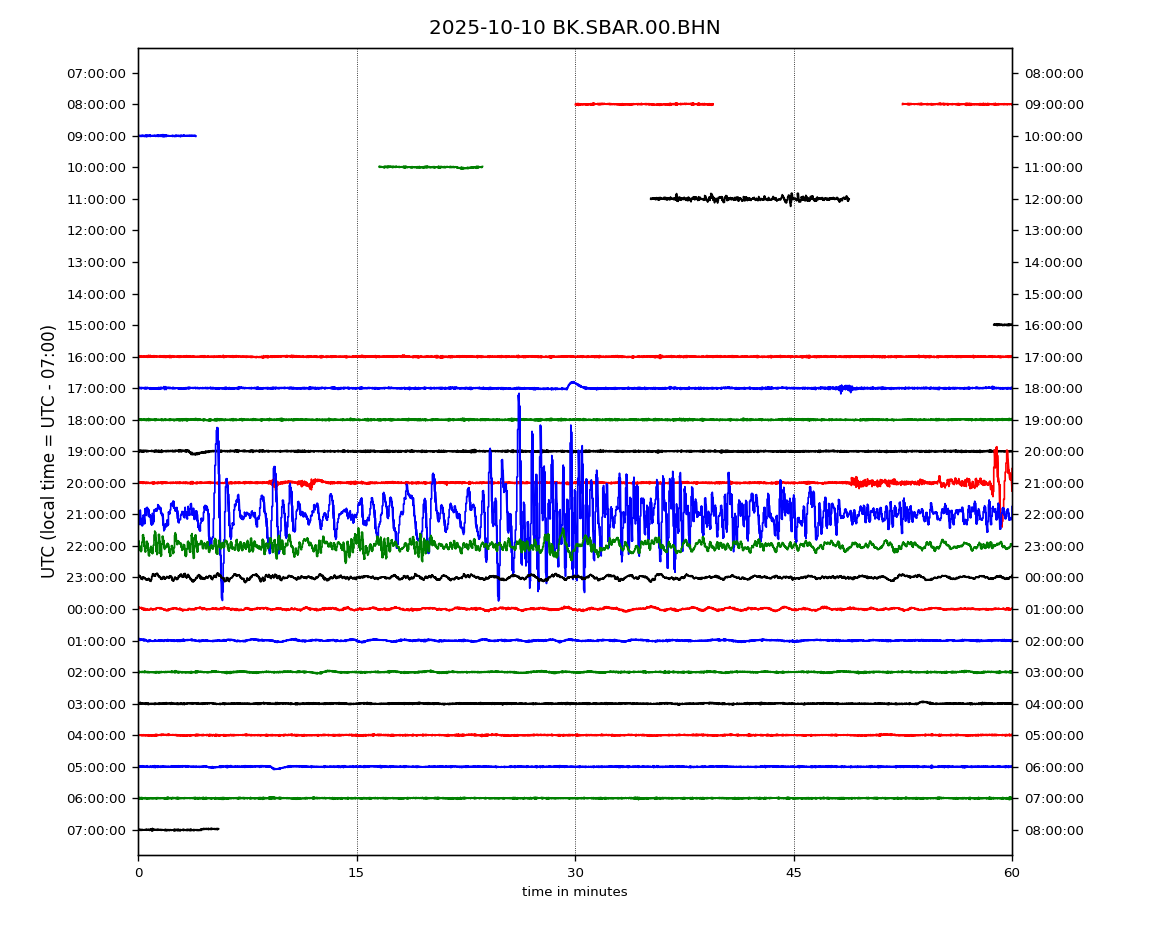Click the 03:00:00 label on the UTC axis
Image resolution: width=1150 pixels, height=950 pixels.
[98, 704]
